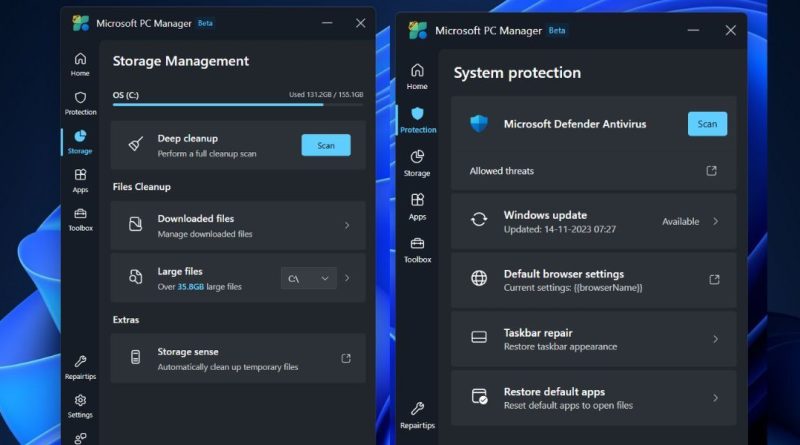Image resolution: width=800 pixels, height=445 pixels.
Task: Click the Default browser settings title
Action: coord(564,274)
